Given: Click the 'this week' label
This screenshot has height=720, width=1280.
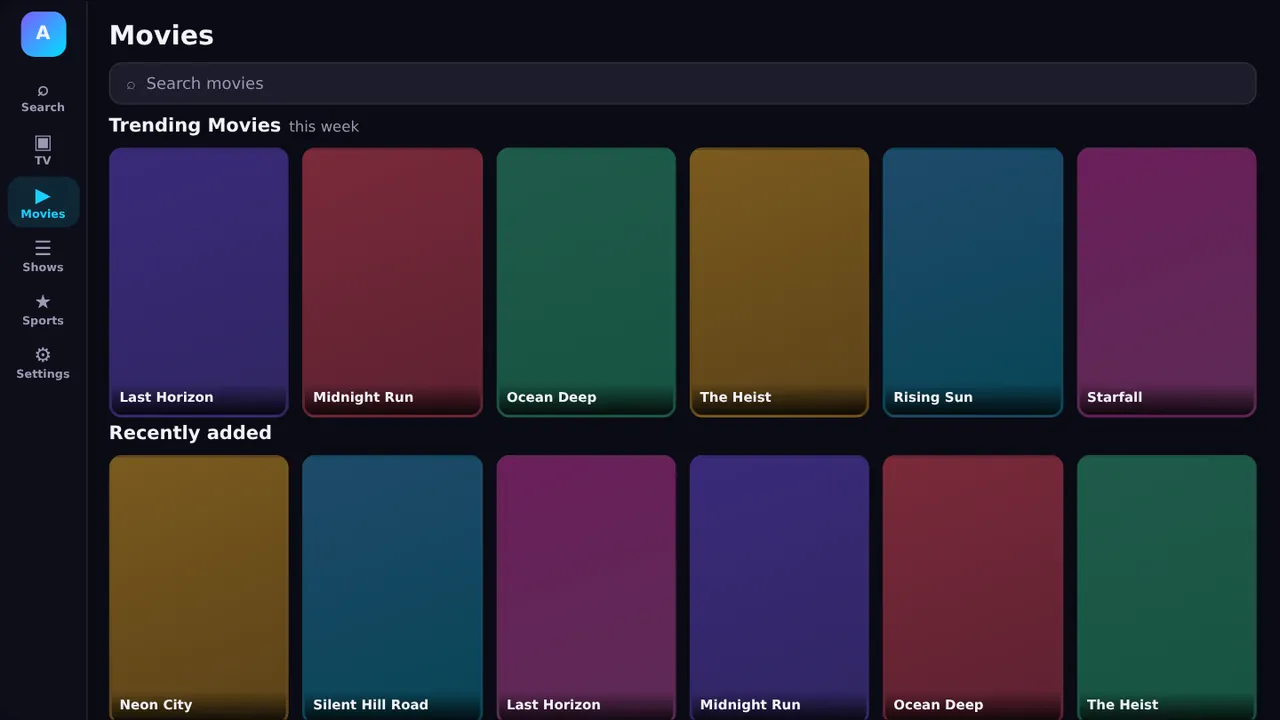Looking at the screenshot, I should 324,127.
